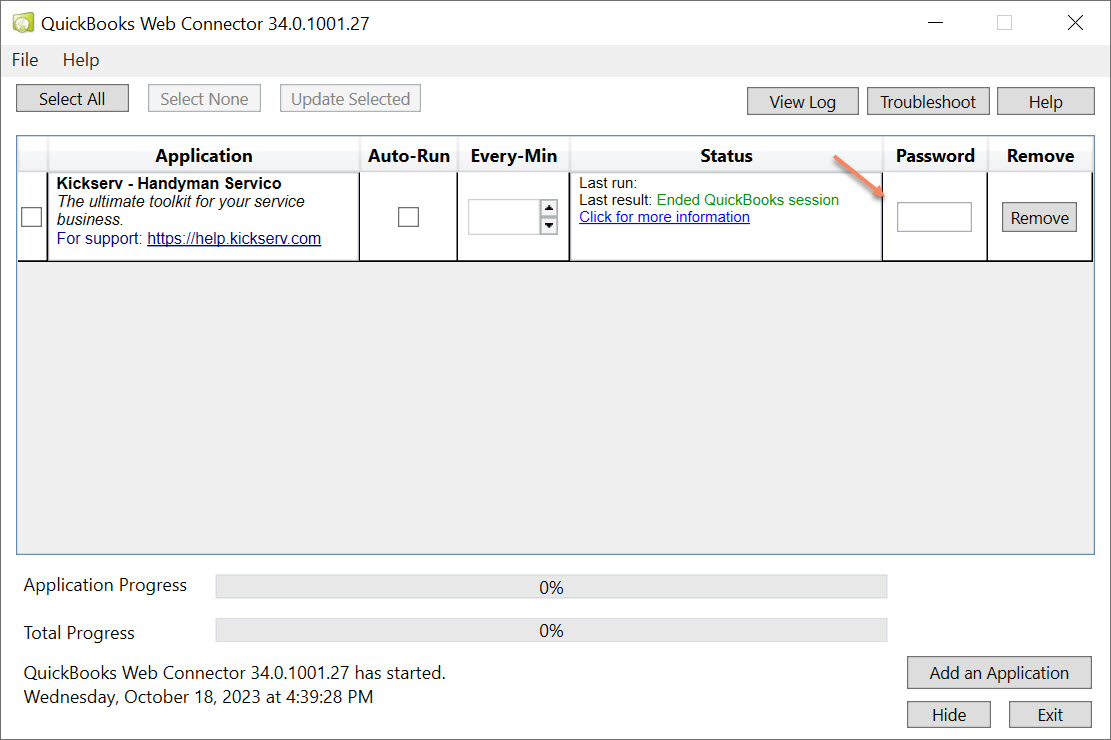The height and width of the screenshot is (740, 1111).
Task: Click the Application column header
Action: tap(203, 156)
